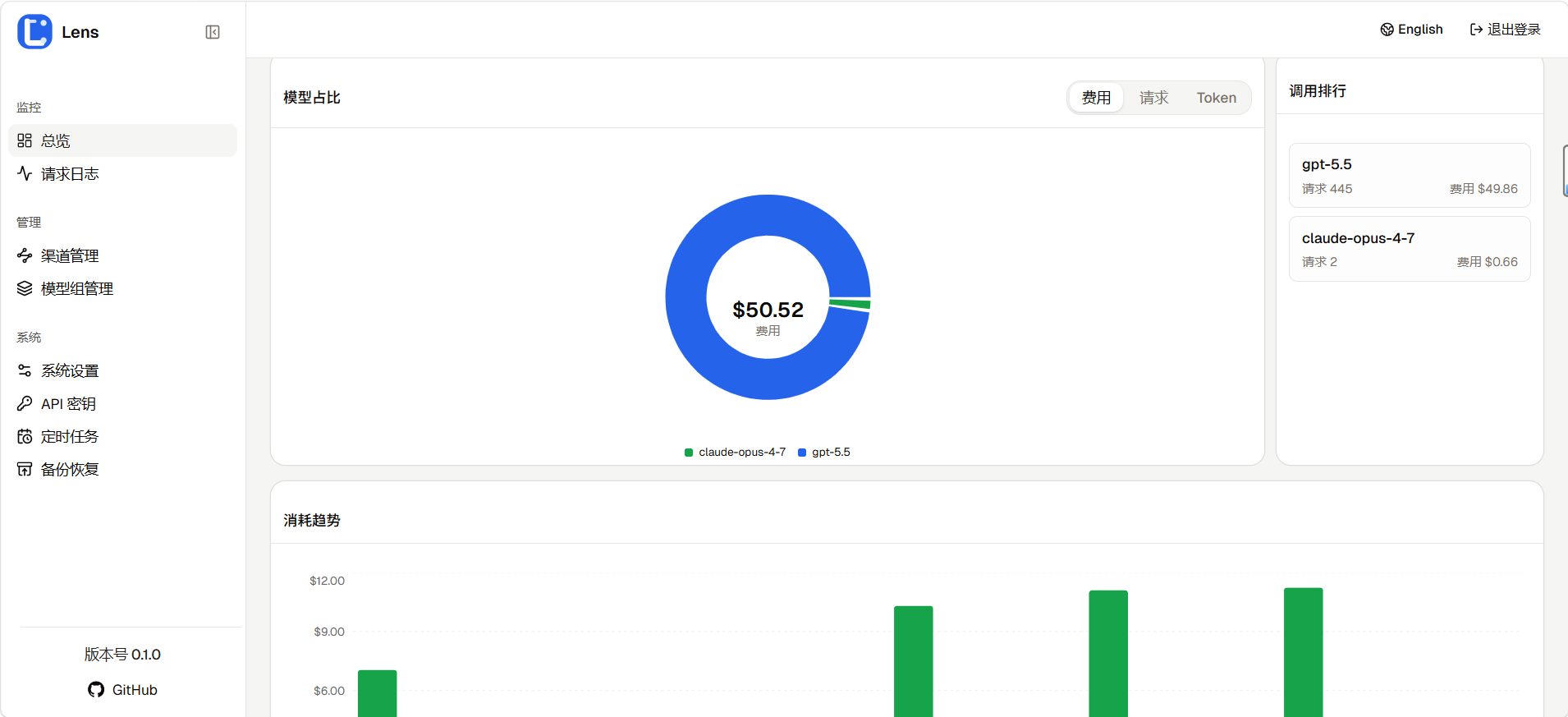Switch 模型占比 chart to Token
This screenshot has width=1568, height=717.
click(x=1216, y=98)
